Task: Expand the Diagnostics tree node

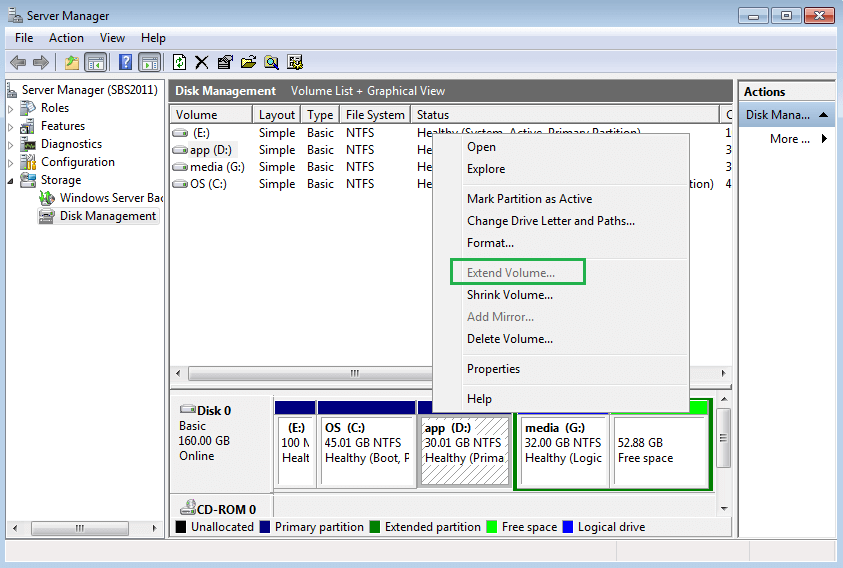Action: pyautogui.click(x=11, y=144)
